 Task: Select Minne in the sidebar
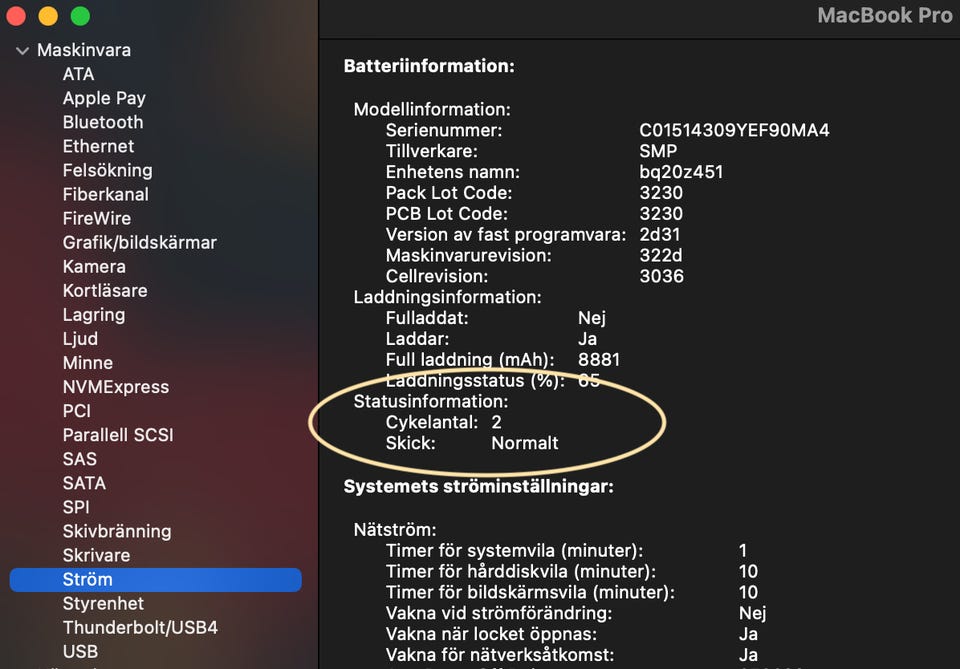point(88,363)
